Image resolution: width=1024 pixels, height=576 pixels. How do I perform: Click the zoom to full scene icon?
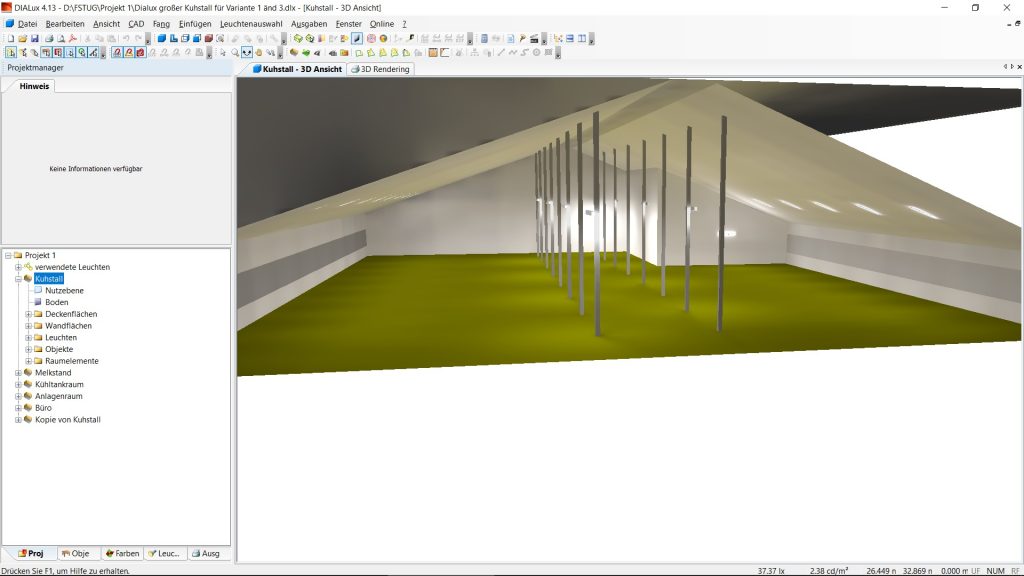(x=220, y=39)
